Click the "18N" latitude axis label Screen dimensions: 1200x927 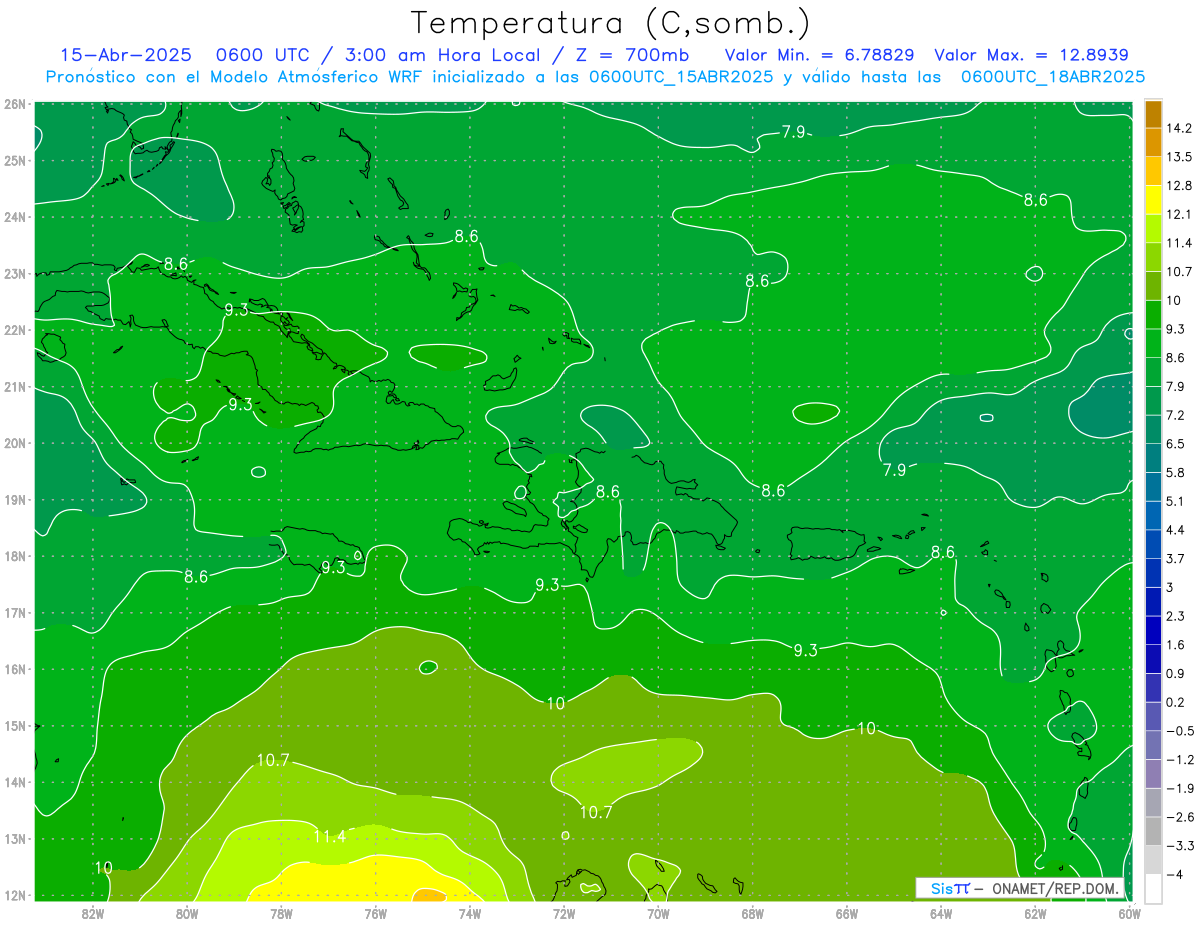pyautogui.click(x=14, y=556)
